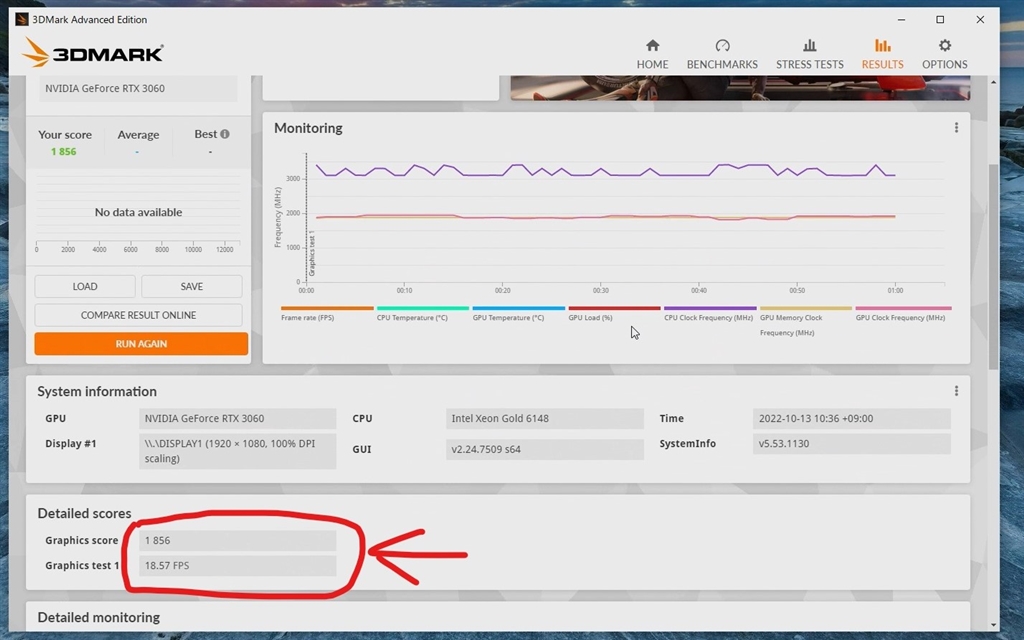This screenshot has height=640, width=1024.
Task: Click the Monitoring panel title
Action: [x=308, y=128]
